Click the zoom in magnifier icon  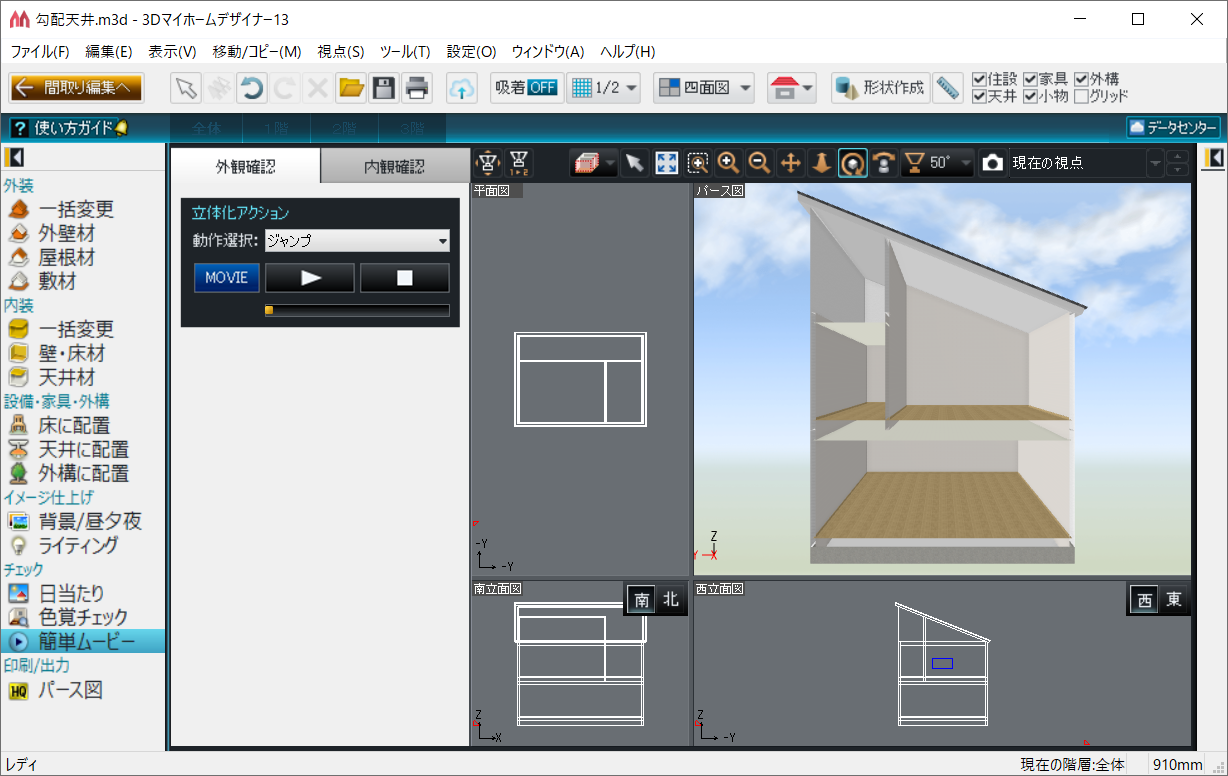[x=729, y=163]
